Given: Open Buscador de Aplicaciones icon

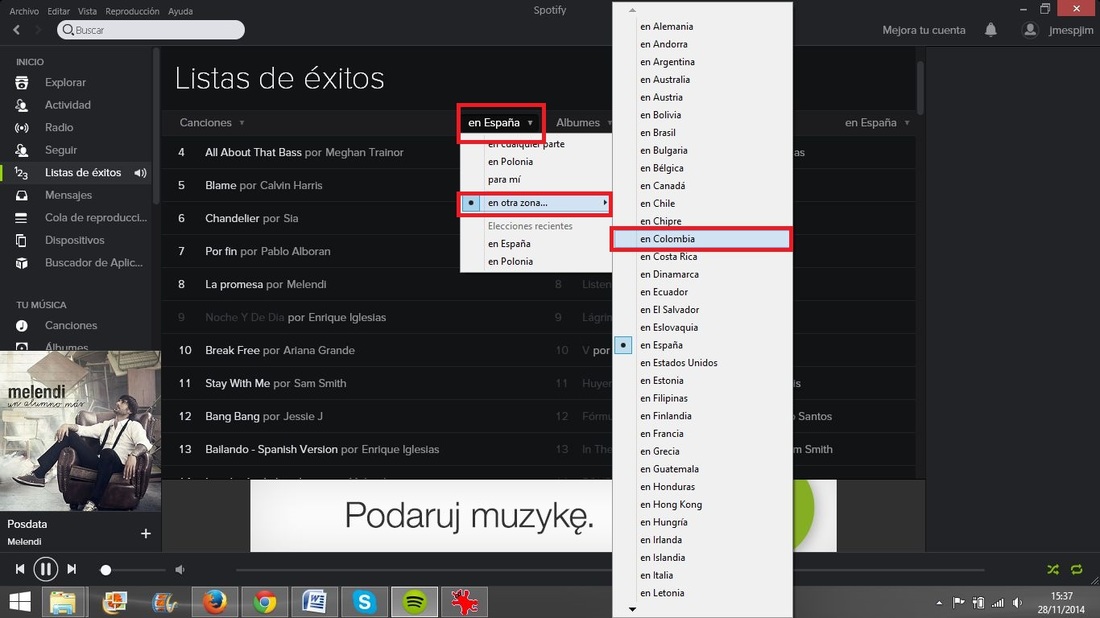Looking at the screenshot, I should pyautogui.click(x=22, y=263).
